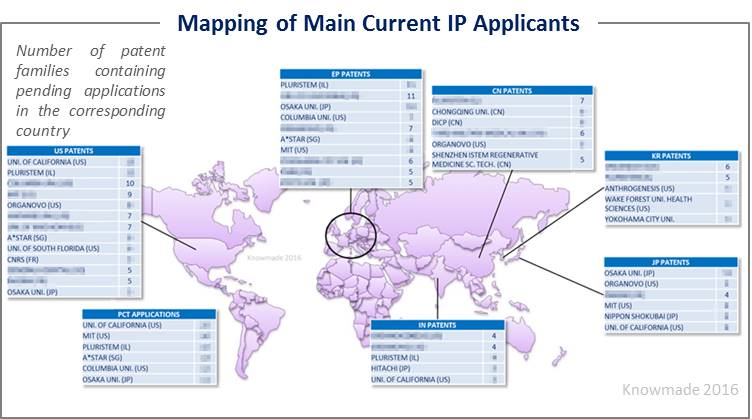Select "COLUMBIA UNI. (US)" in EP PATENTS table
Image resolution: width=752 pixels, height=419 pixels.
click(x=313, y=117)
